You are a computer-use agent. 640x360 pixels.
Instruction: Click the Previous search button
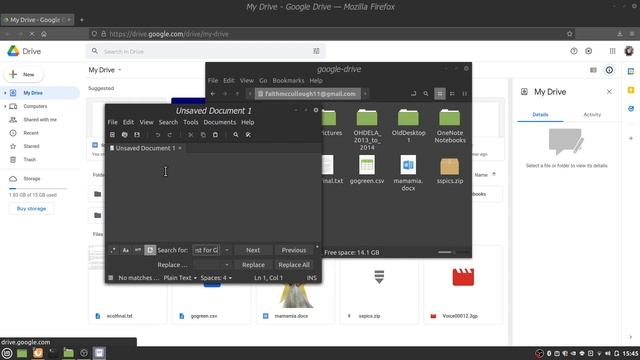(293, 250)
